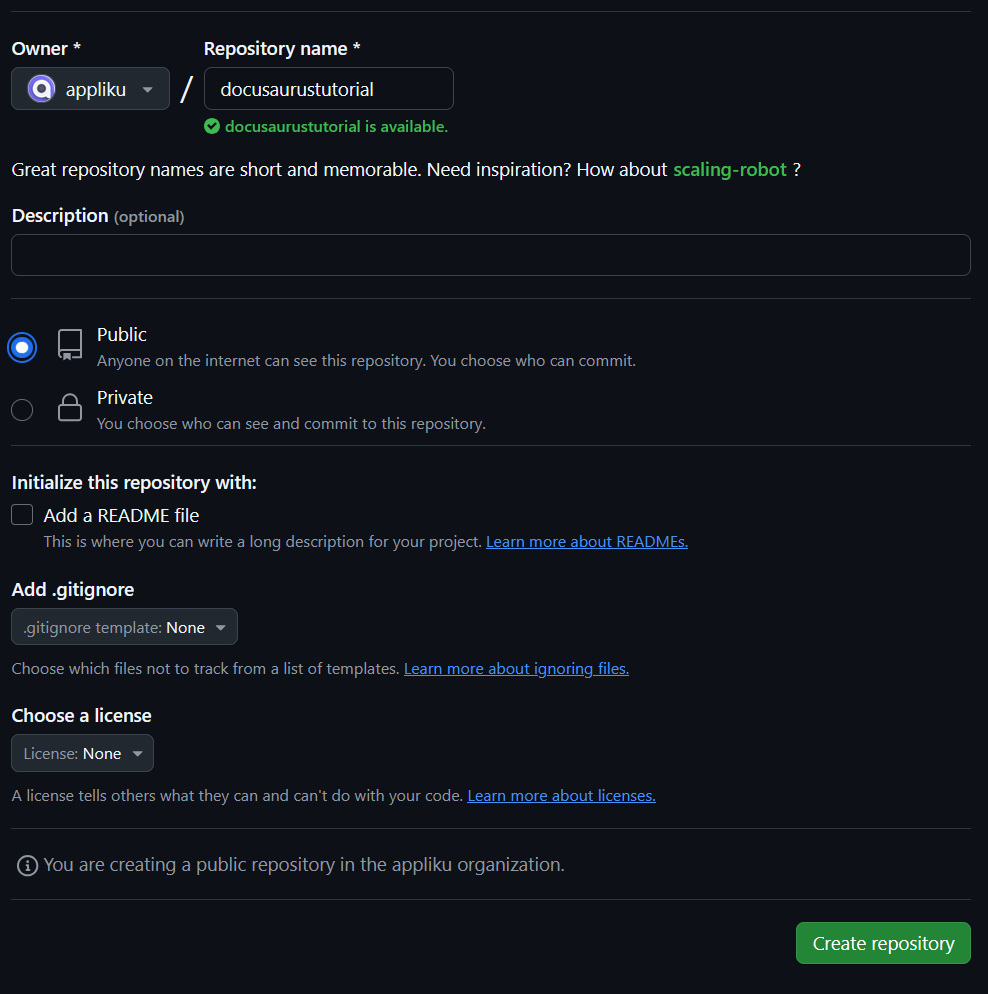Open the License: None dropdown
The width and height of the screenshot is (988, 994).
click(x=82, y=753)
